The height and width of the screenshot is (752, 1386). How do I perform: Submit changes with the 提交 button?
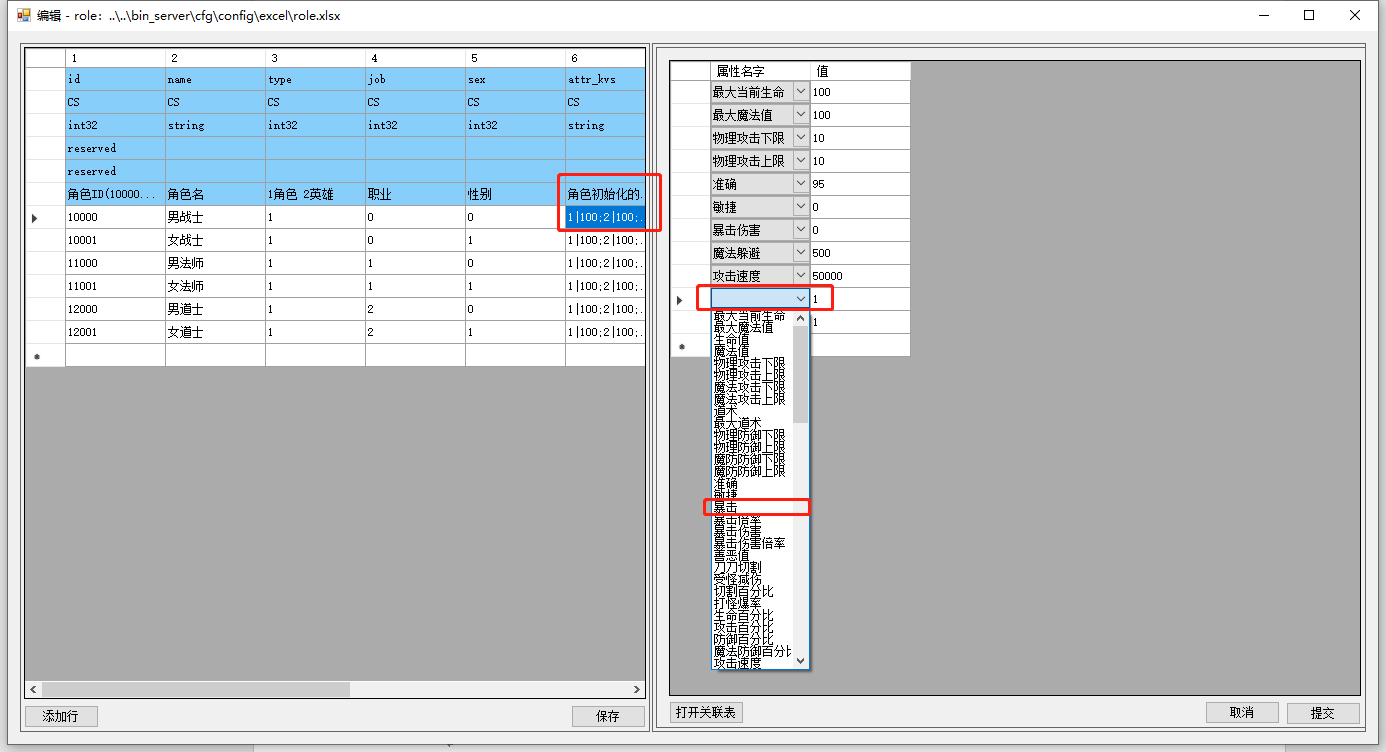[x=1322, y=713]
